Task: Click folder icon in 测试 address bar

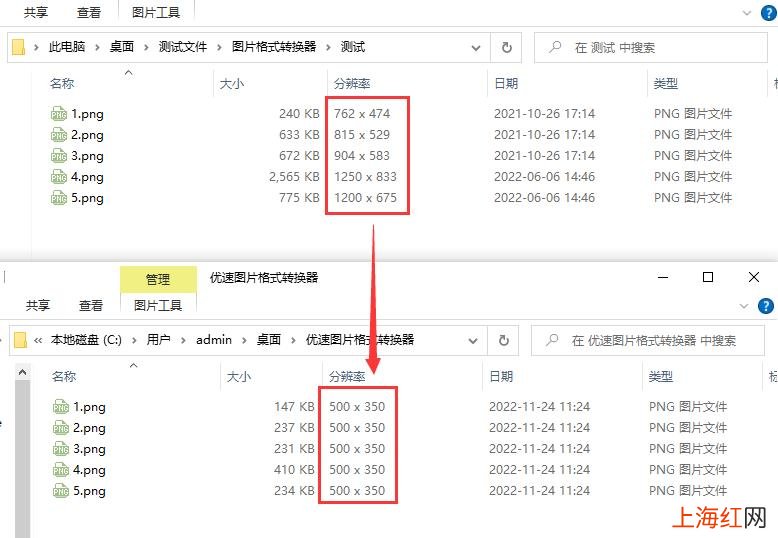Action: click(x=18, y=47)
